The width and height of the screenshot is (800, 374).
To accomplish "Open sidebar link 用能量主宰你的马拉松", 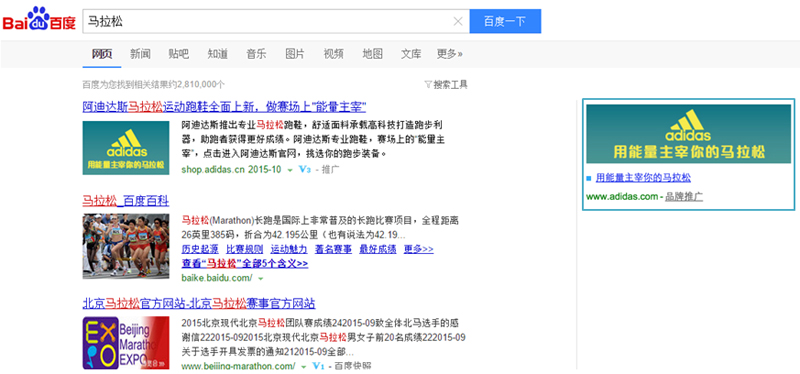I will click(x=643, y=178).
